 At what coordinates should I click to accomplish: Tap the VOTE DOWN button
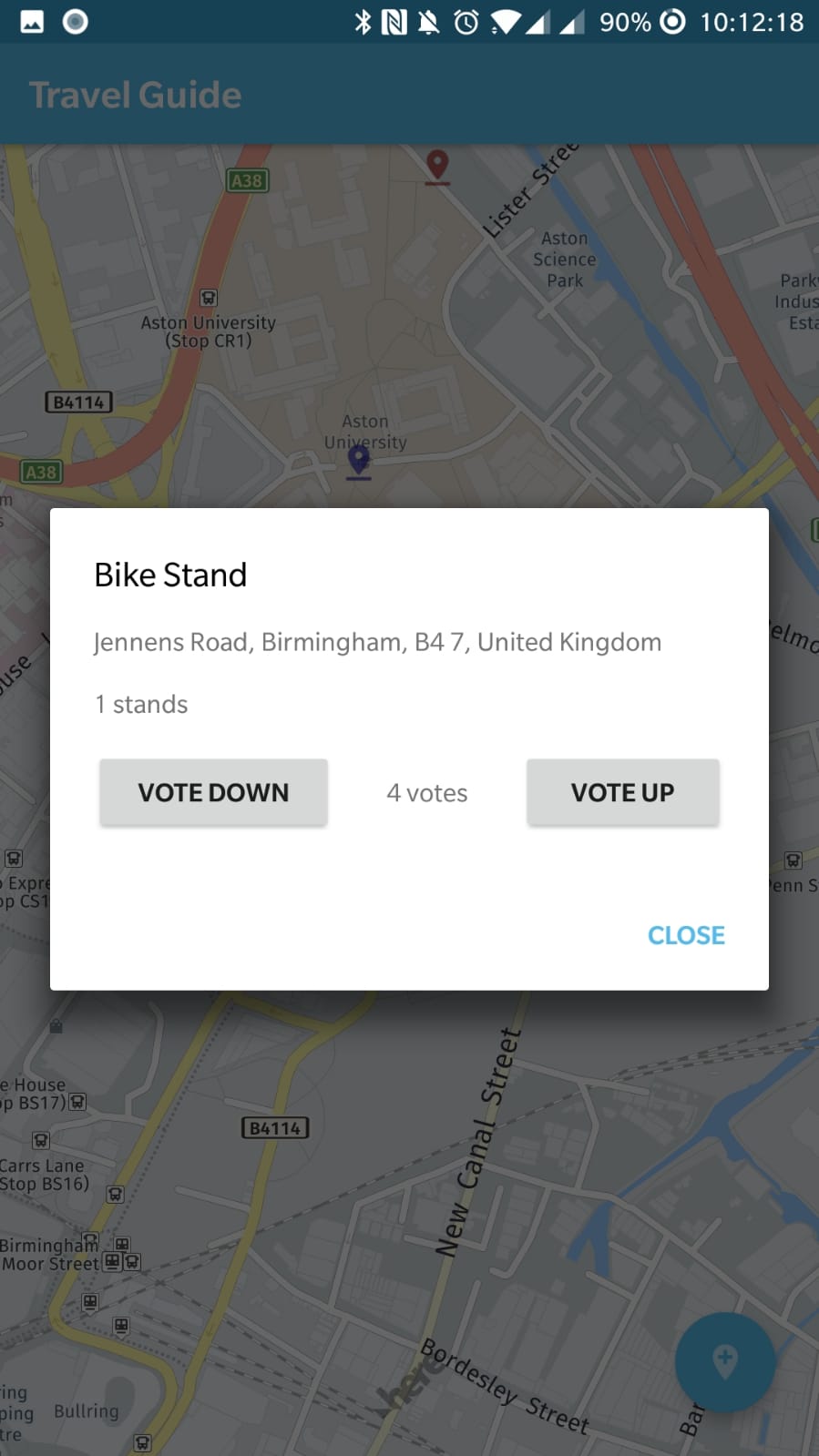click(x=213, y=792)
